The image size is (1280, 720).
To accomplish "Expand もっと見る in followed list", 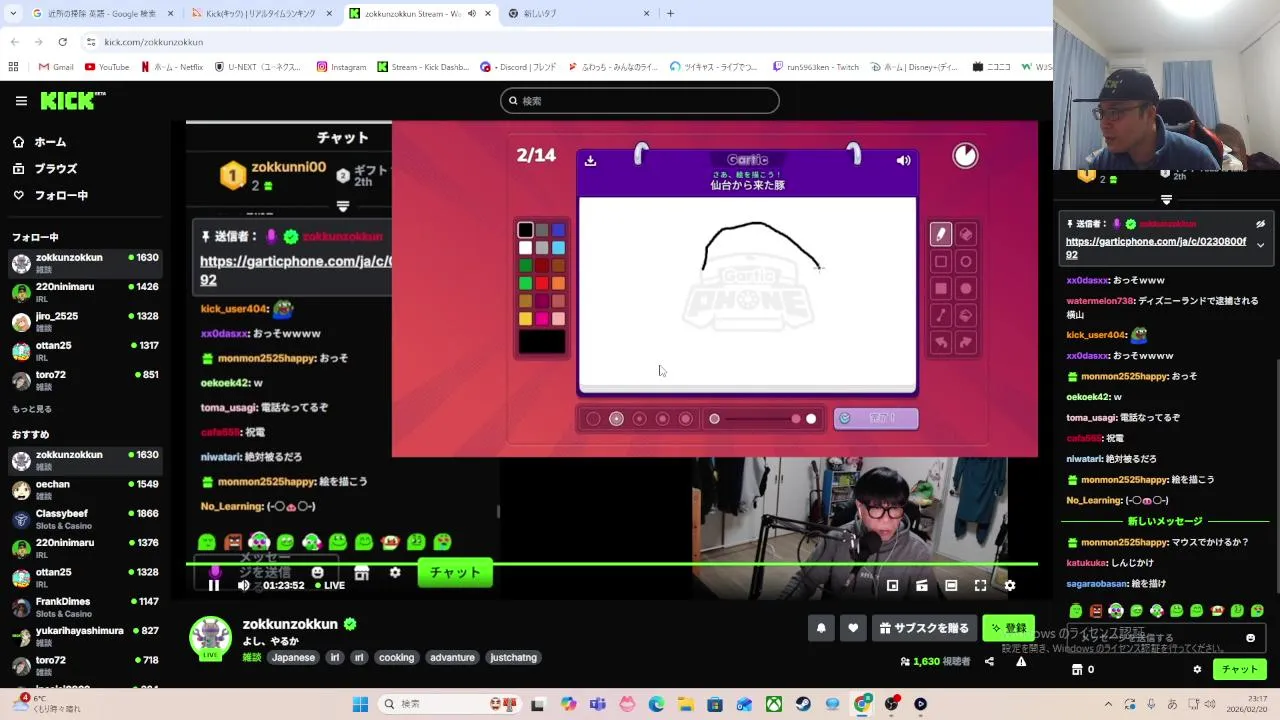I will 32,409.
